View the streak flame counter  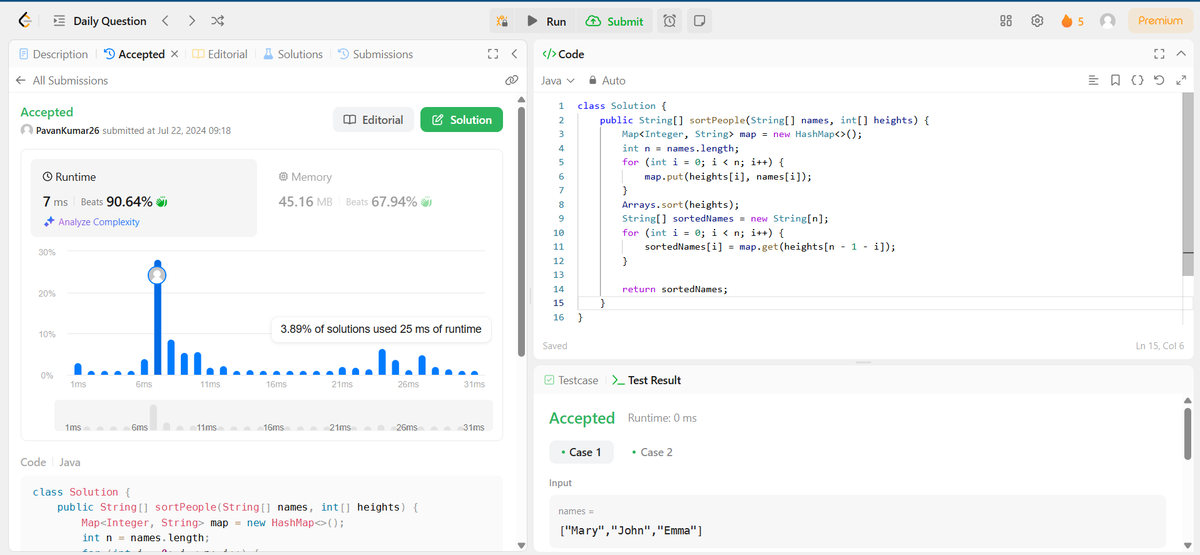pos(1073,21)
